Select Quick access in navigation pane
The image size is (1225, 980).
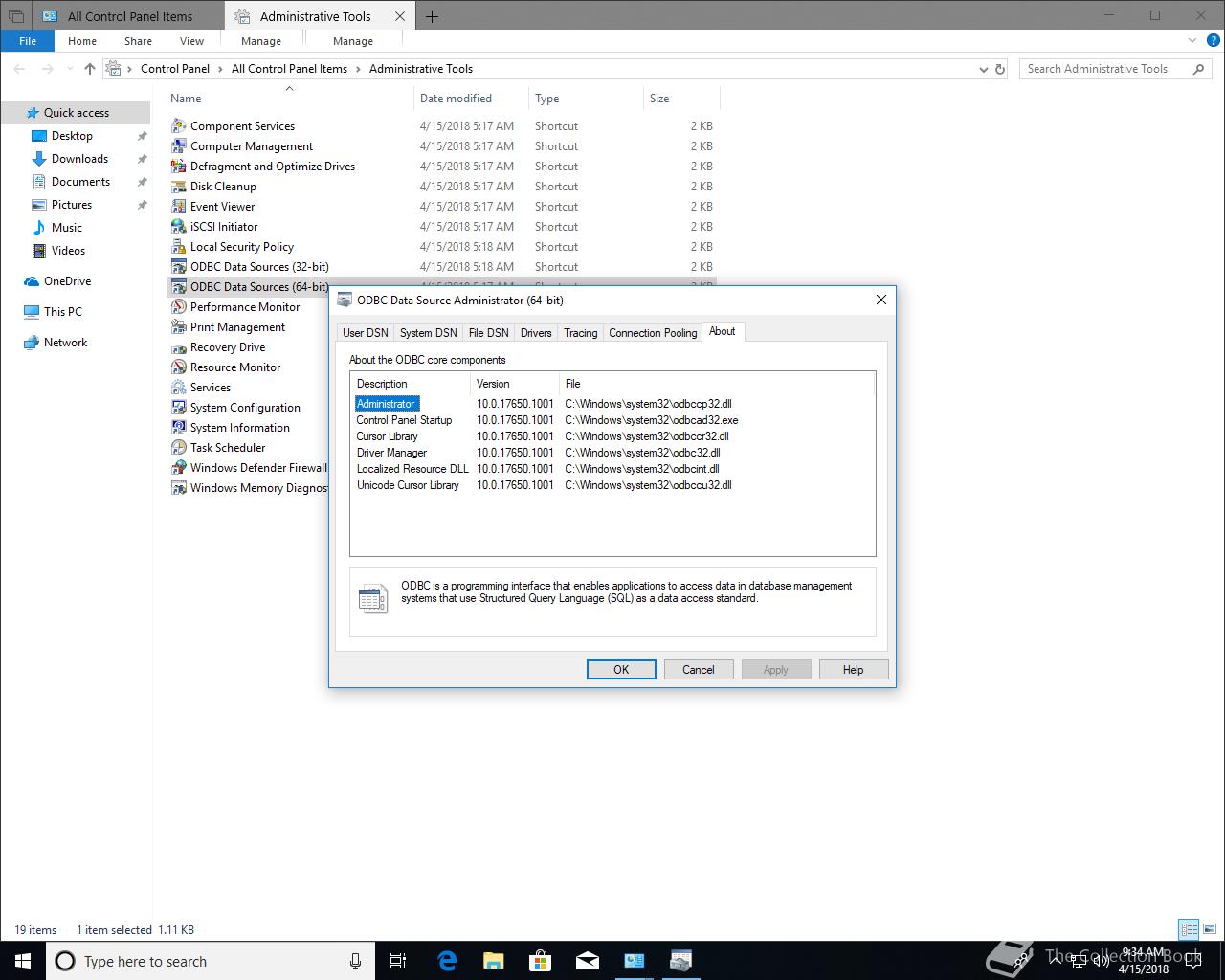[x=77, y=113]
